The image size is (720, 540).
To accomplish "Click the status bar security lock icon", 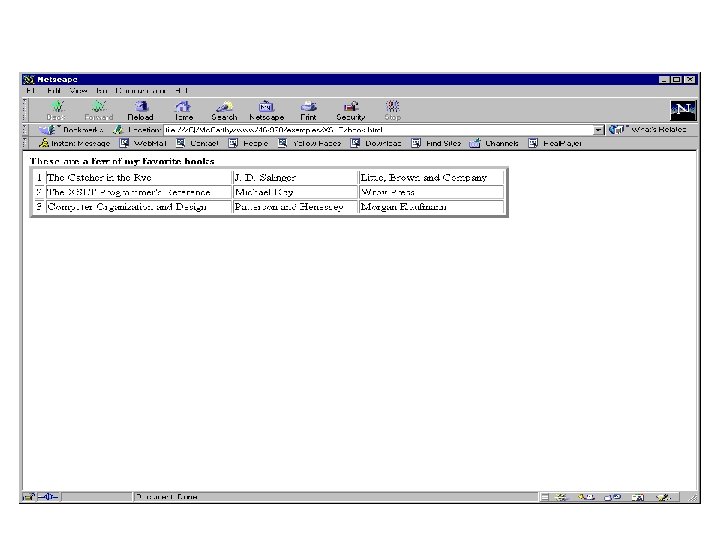I will click(x=28, y=497).
